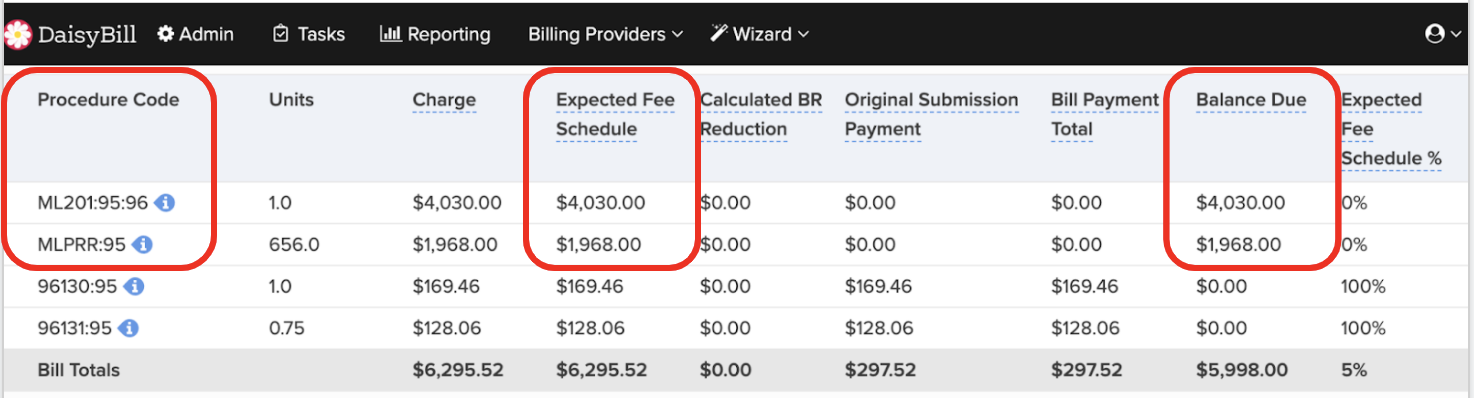
Task: Show info for procedure code 96130:95
Action: [x=134, y=287]
